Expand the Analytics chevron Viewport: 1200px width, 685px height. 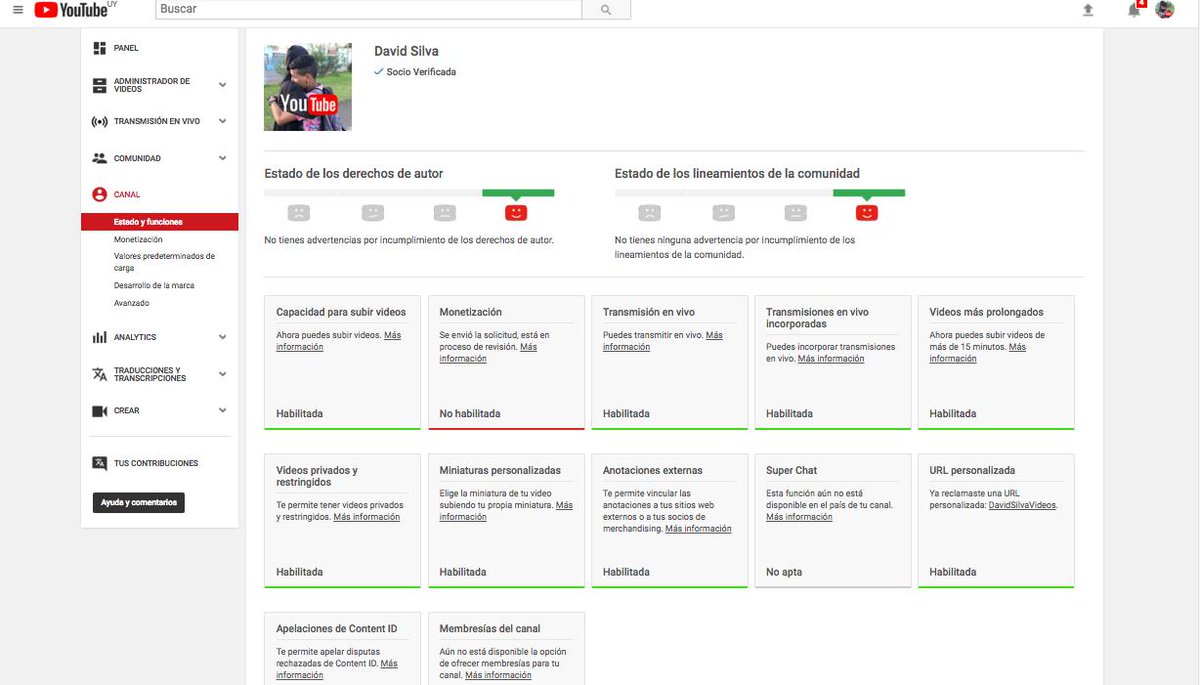[222, 337]
